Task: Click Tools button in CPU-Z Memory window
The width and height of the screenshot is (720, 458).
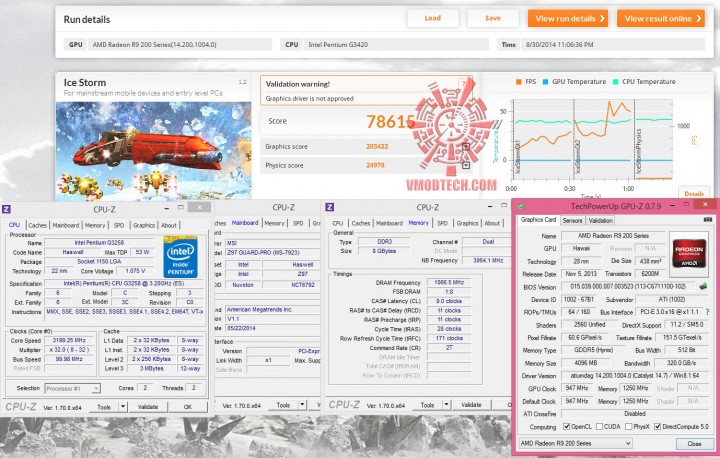Action: tap(427, 405)
